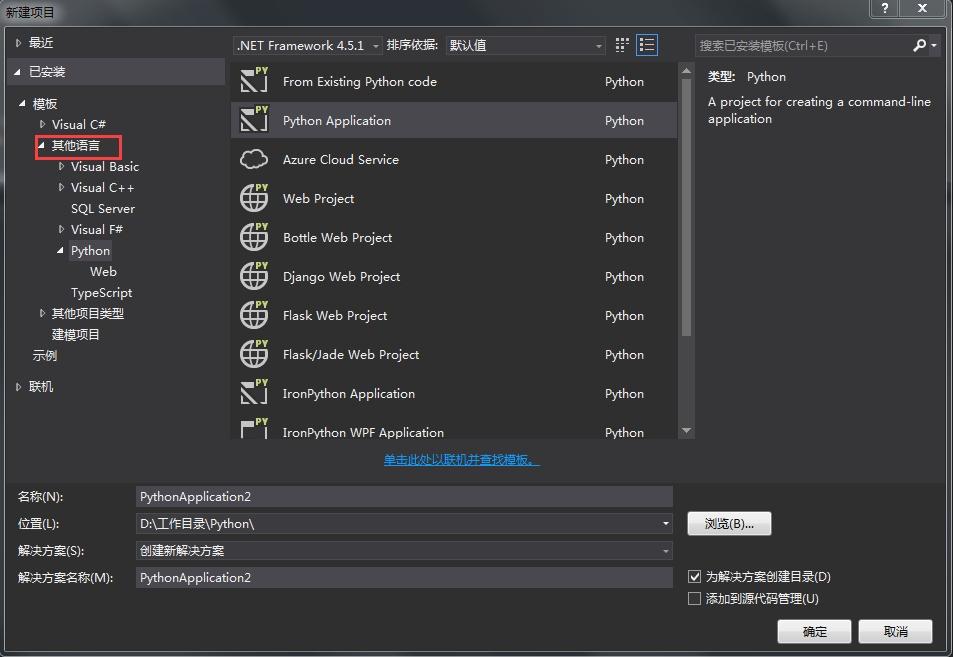Open the 解决方案 combo box

tap(404, 550)
